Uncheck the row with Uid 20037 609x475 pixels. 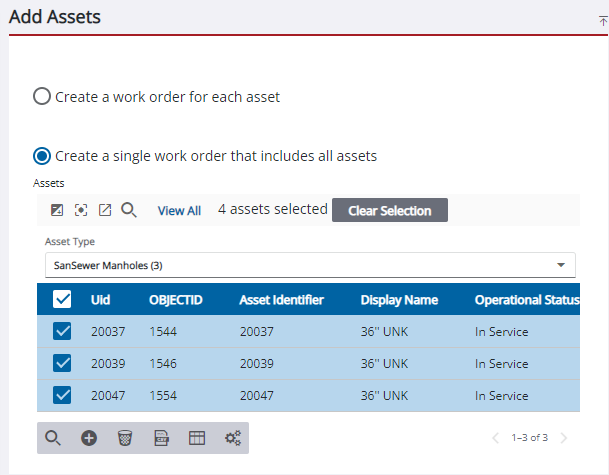tap(62, 333)
